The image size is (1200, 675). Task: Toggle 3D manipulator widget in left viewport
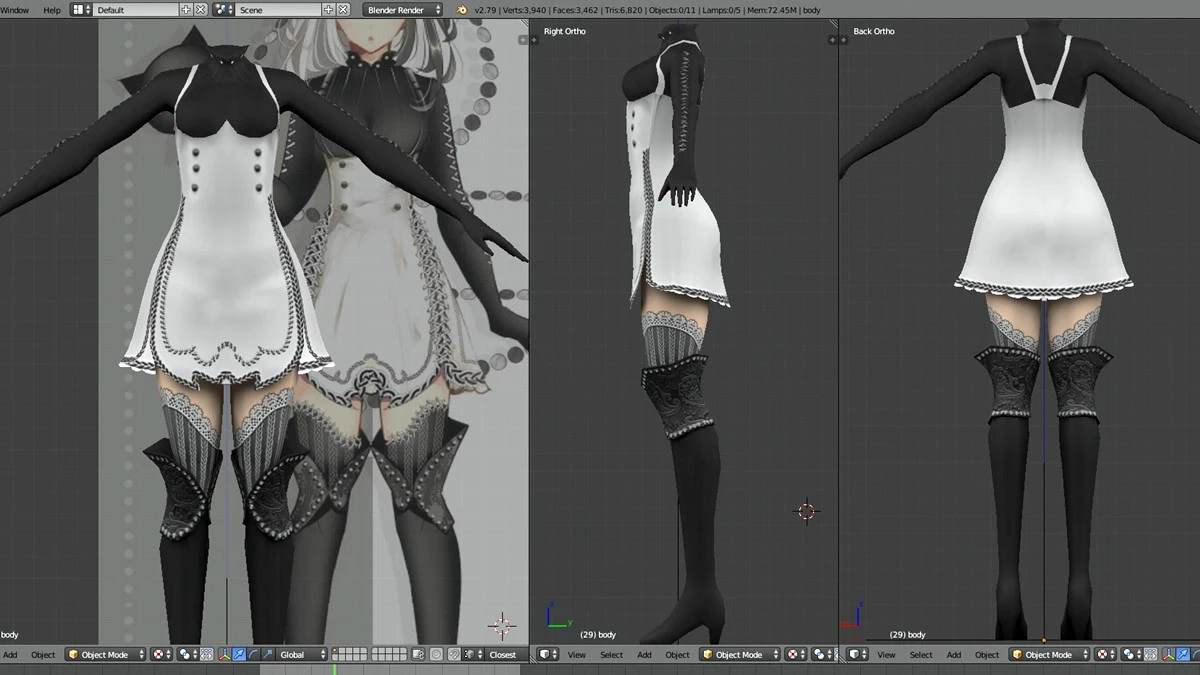(x=225, y=655)
